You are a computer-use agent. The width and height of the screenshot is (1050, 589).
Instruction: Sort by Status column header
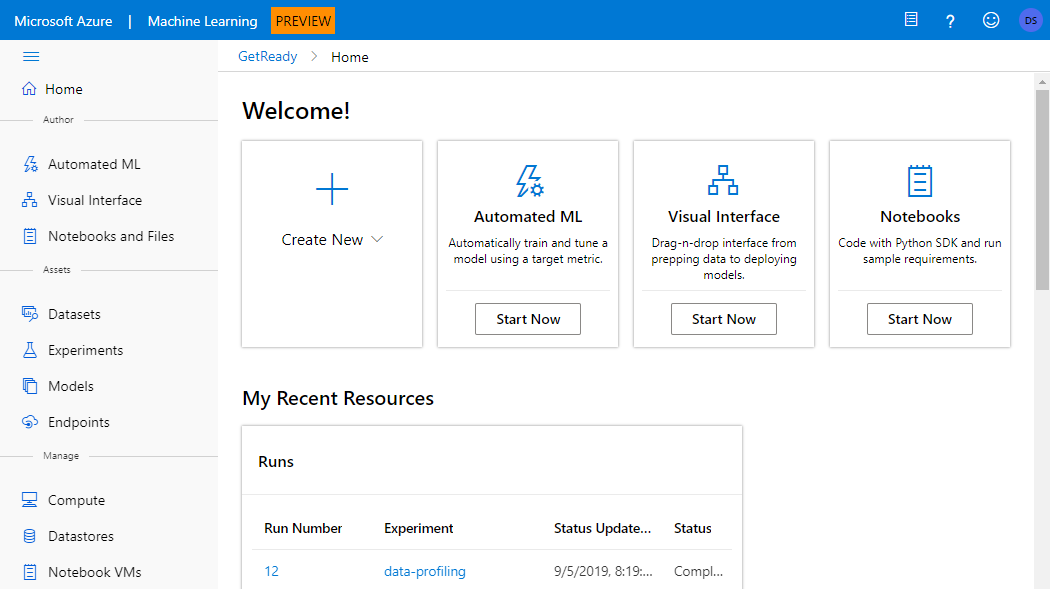(x=692, y=528)
